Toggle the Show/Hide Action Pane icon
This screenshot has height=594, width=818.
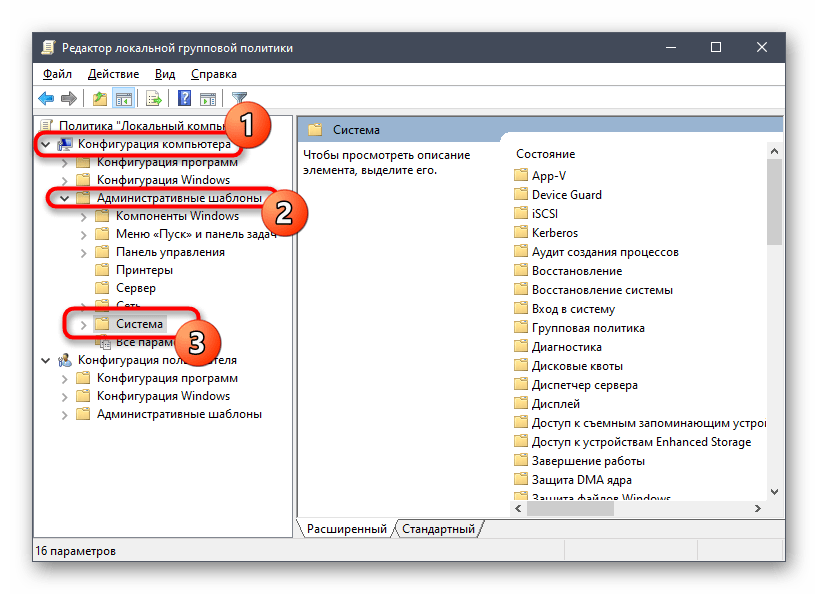click(208, 98)
